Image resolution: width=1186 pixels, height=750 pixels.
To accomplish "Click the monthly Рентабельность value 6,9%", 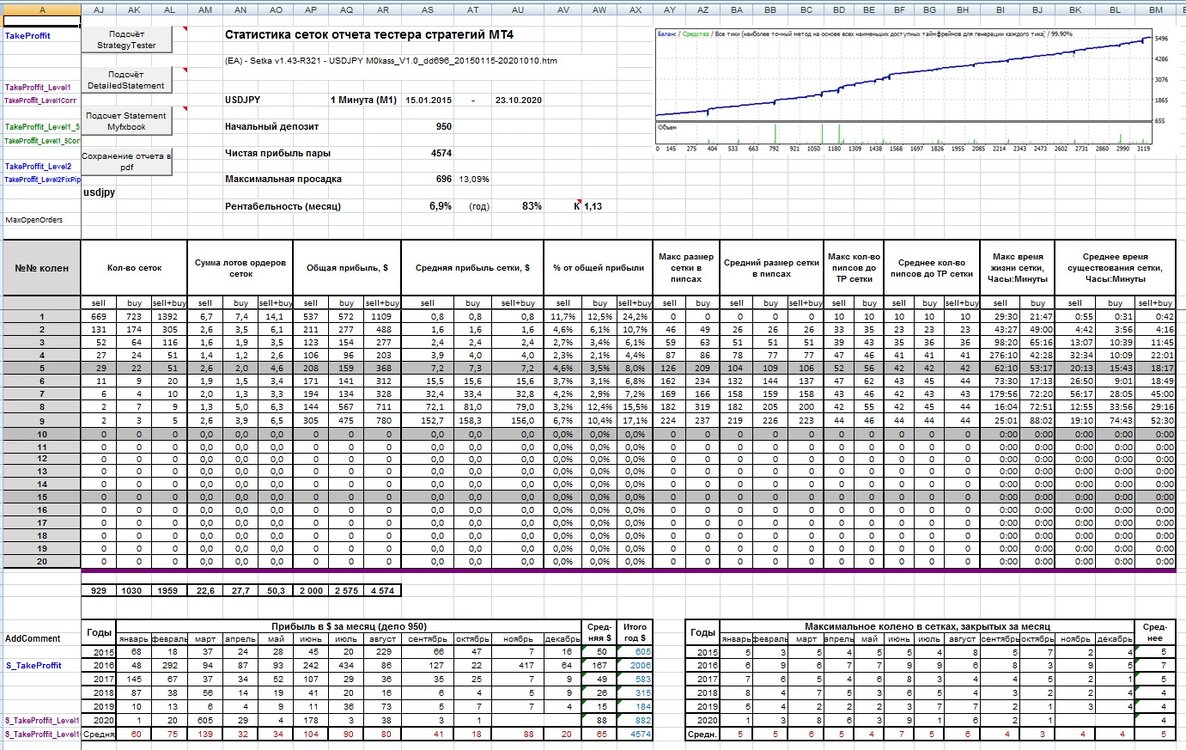I will [x=440, y=206].
